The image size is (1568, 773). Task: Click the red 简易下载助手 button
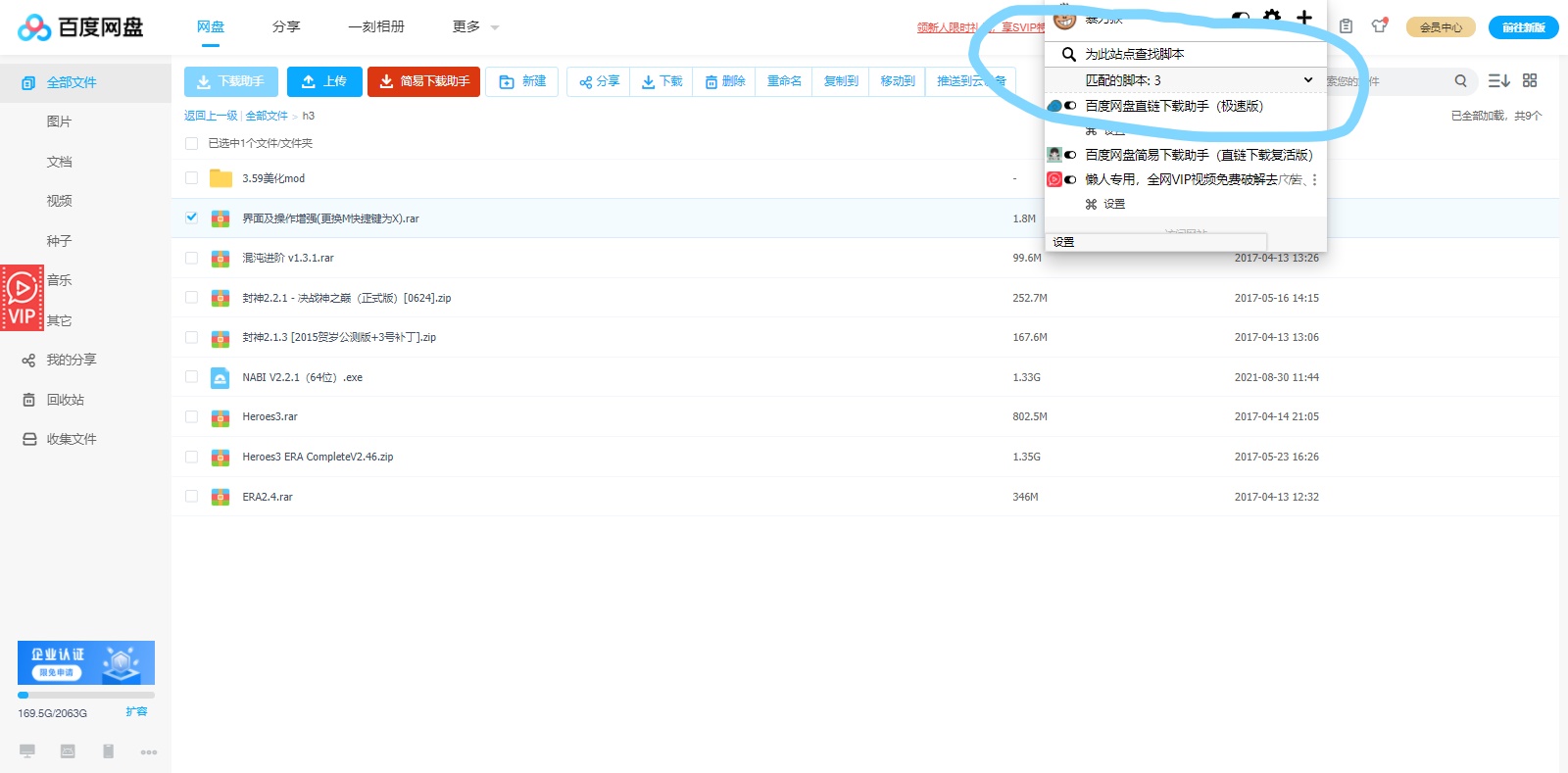point(423,81)
